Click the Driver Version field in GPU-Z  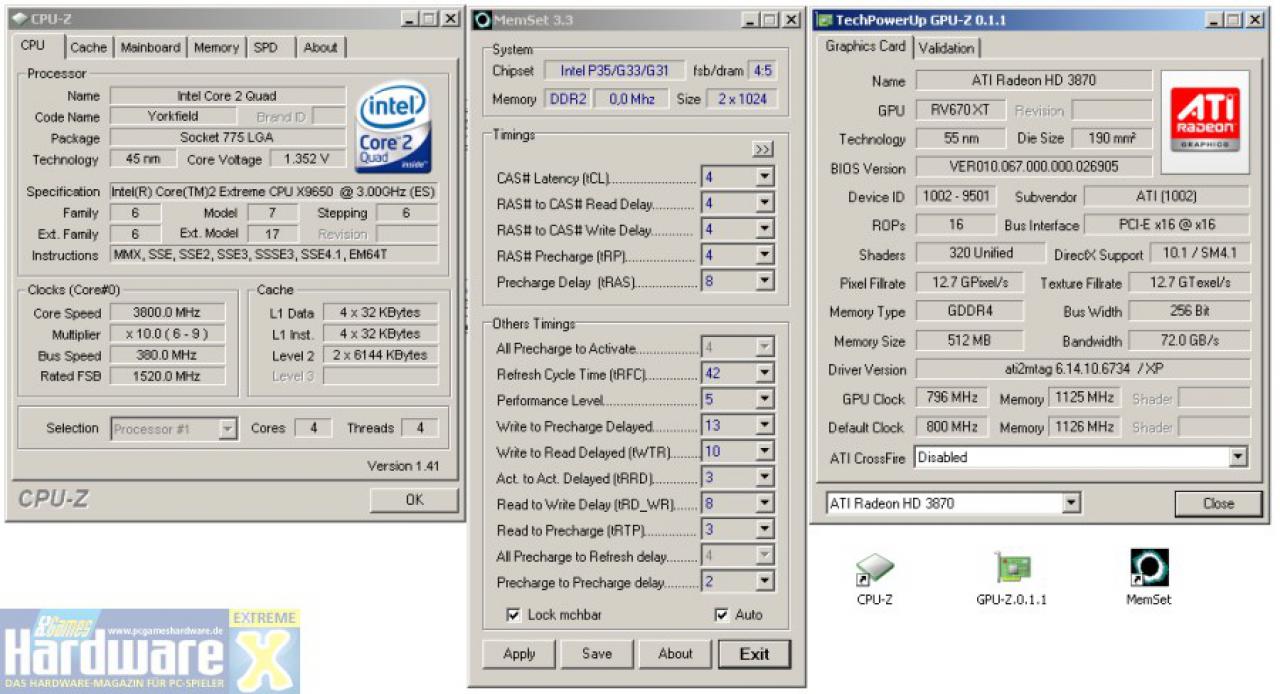[1083, 370]
